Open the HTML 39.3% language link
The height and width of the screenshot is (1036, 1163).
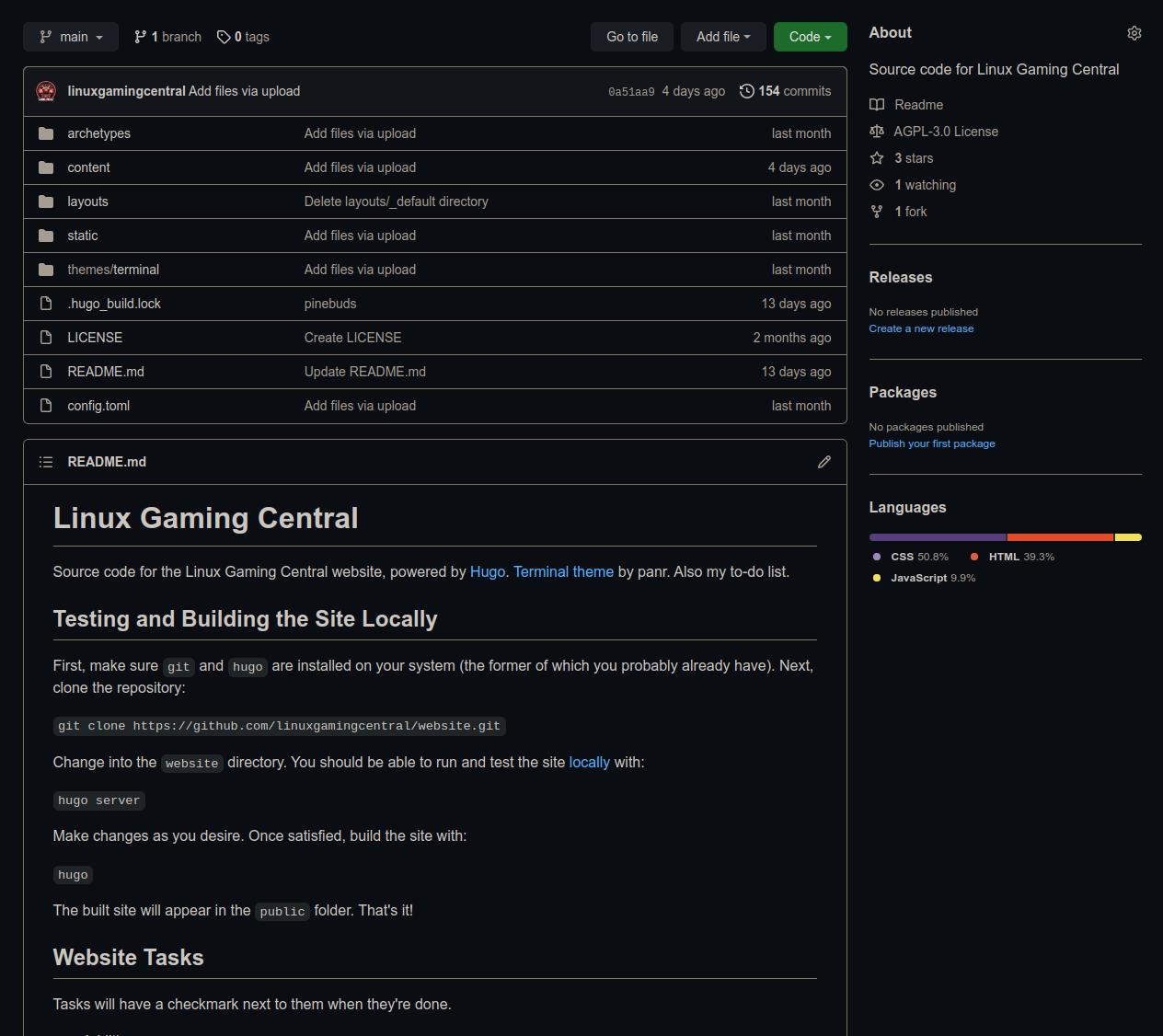click(1012, 557)
